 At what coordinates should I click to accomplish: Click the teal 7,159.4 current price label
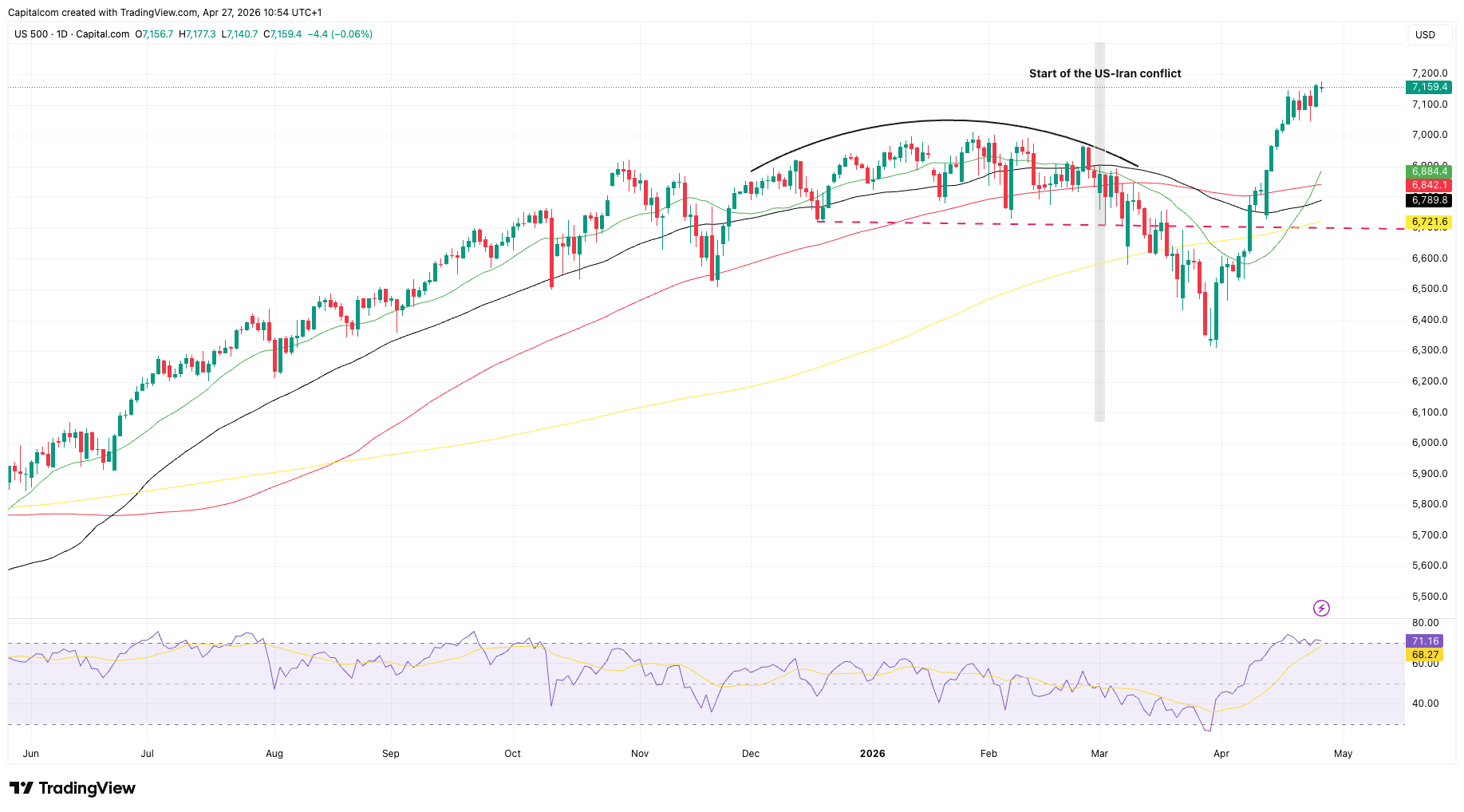click(1428, 88)
